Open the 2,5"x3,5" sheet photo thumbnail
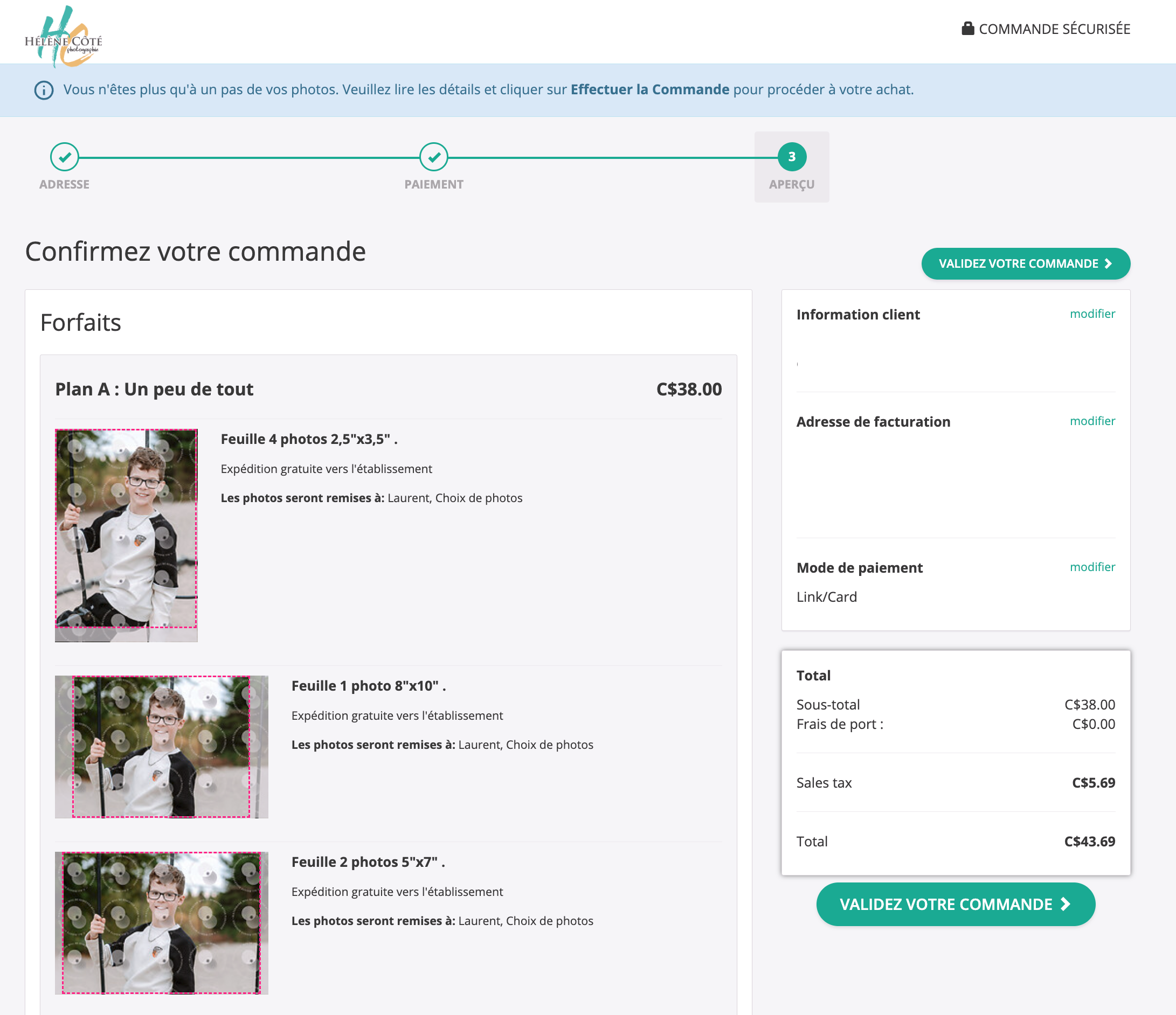 pyautogui.click(x=126, y=534)
